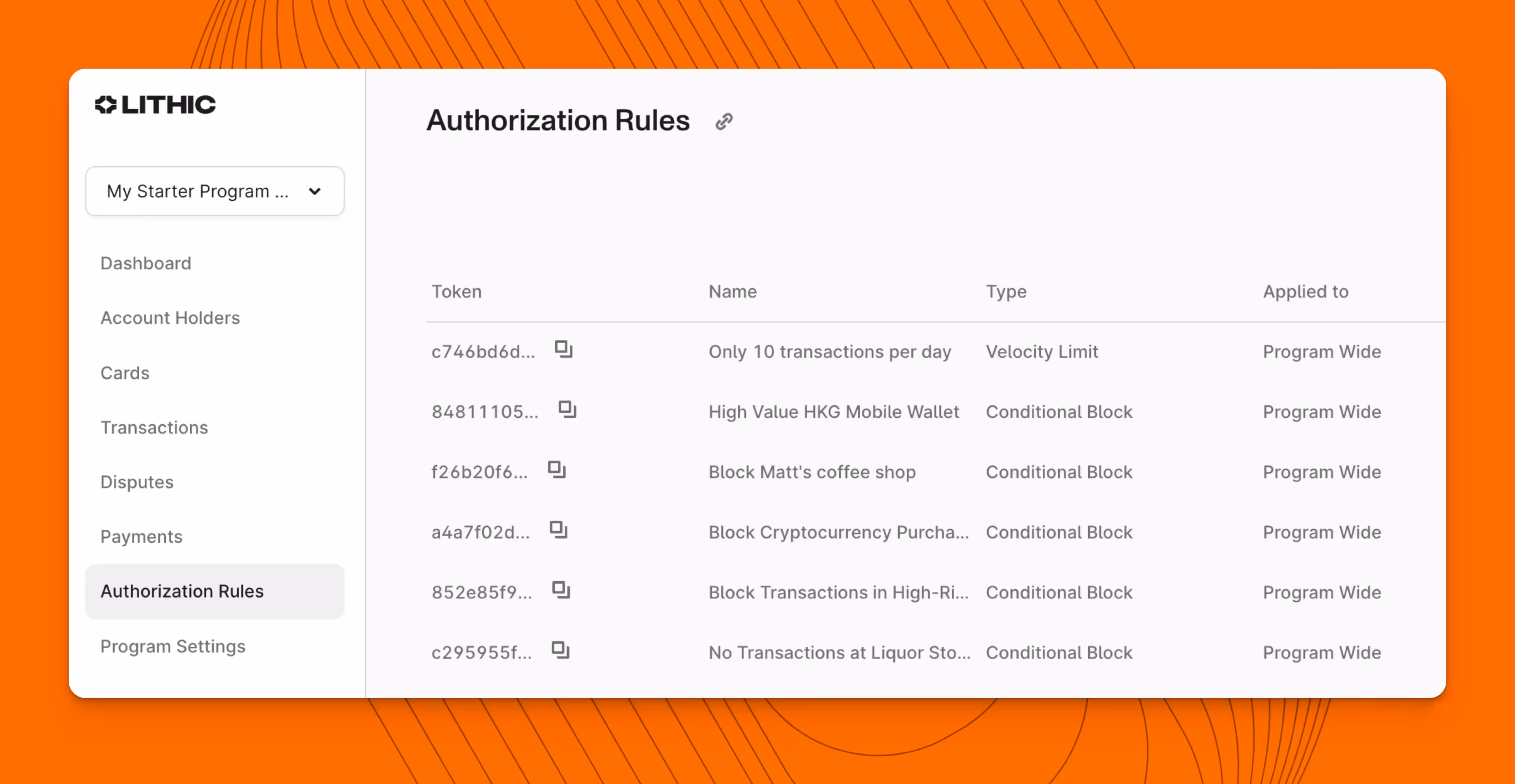The width and height of the screenshot is (1515, 784).
Task: Open Program Settings in the sidebar
Action: [173, 646]
